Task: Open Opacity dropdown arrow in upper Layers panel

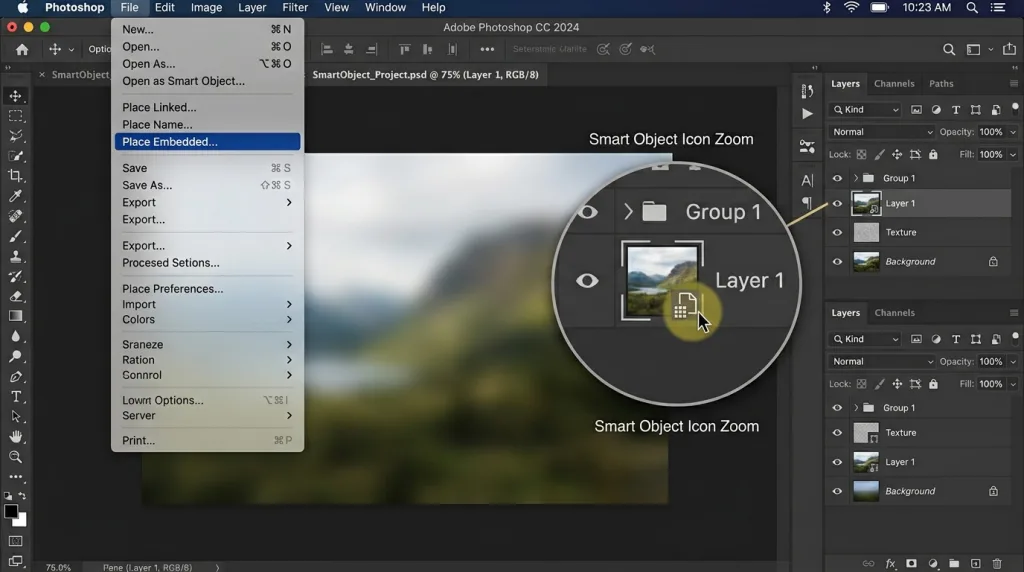Action: pos(1013,132)
